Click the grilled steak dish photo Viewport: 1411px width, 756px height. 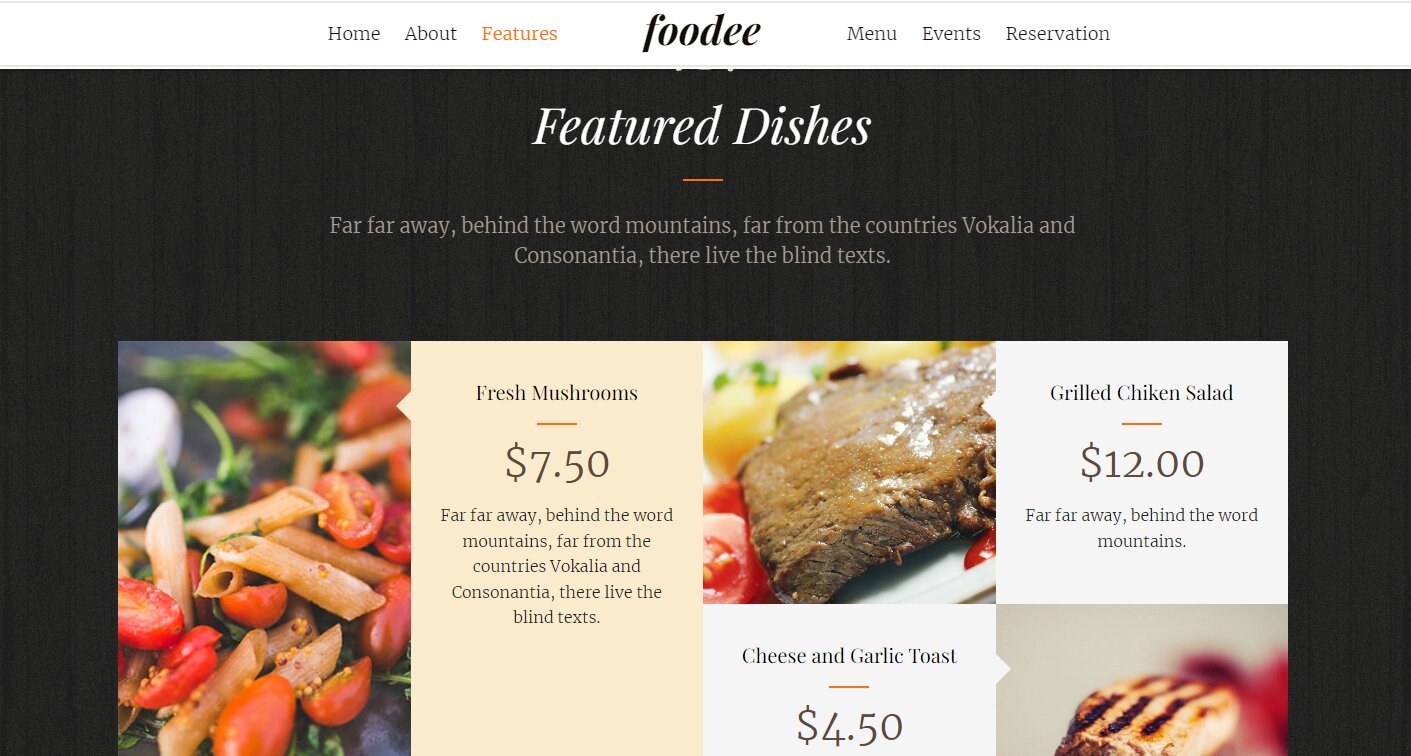[x=849, y=472]
